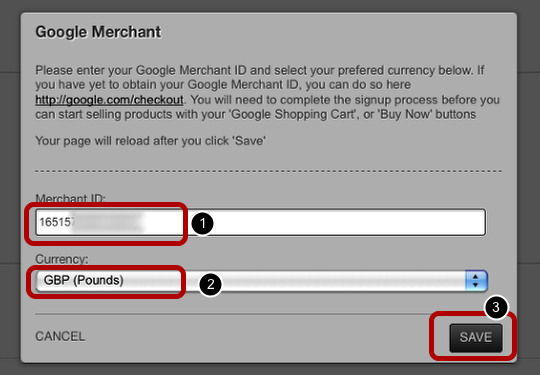The height and width of the screenshot is (375, 540).
Task: Click CANCEL to dismiss the dialog
Action: coord(60,336)
